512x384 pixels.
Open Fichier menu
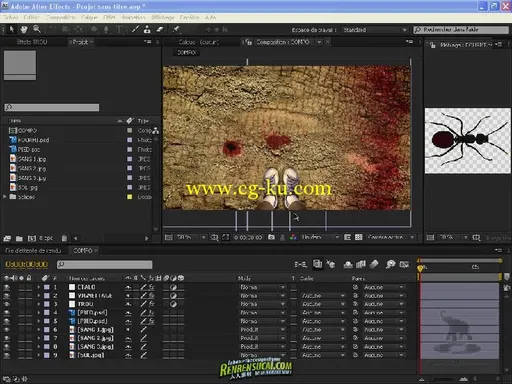point(11,17)
